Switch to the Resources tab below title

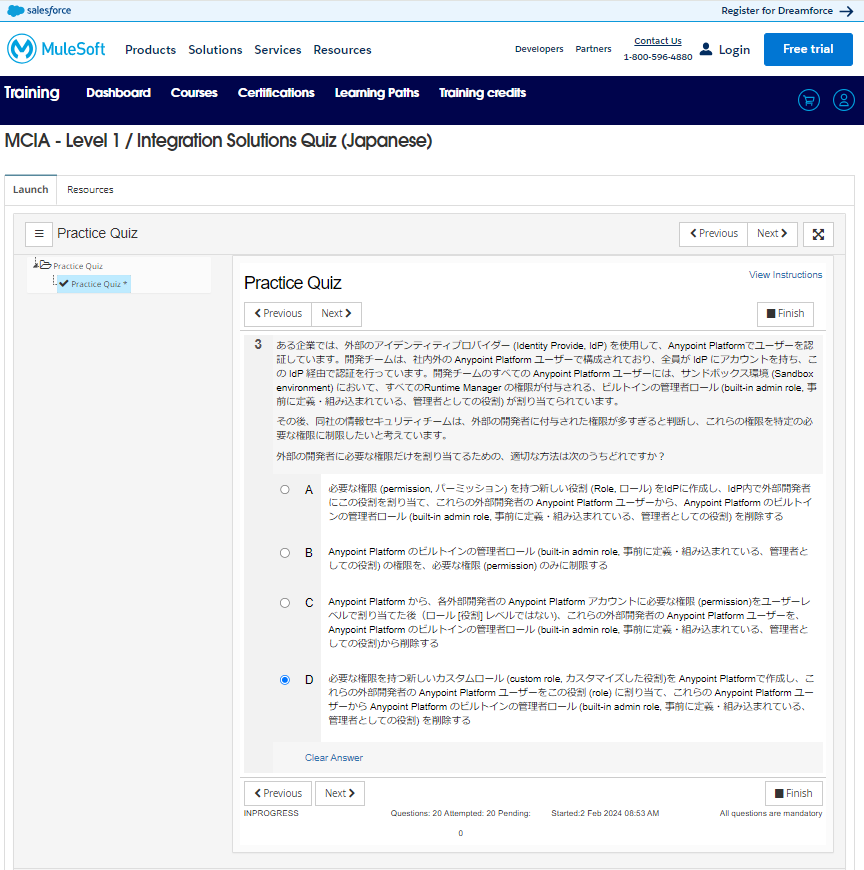[x=90, y=189]
